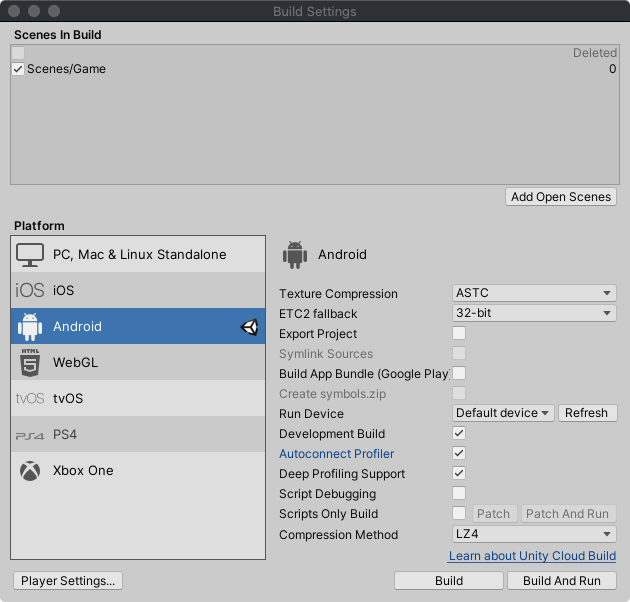Viewport: 630px width, 602px height.
Task: Click the Add Open Scenes button
Action: click(x=561, y=197)
